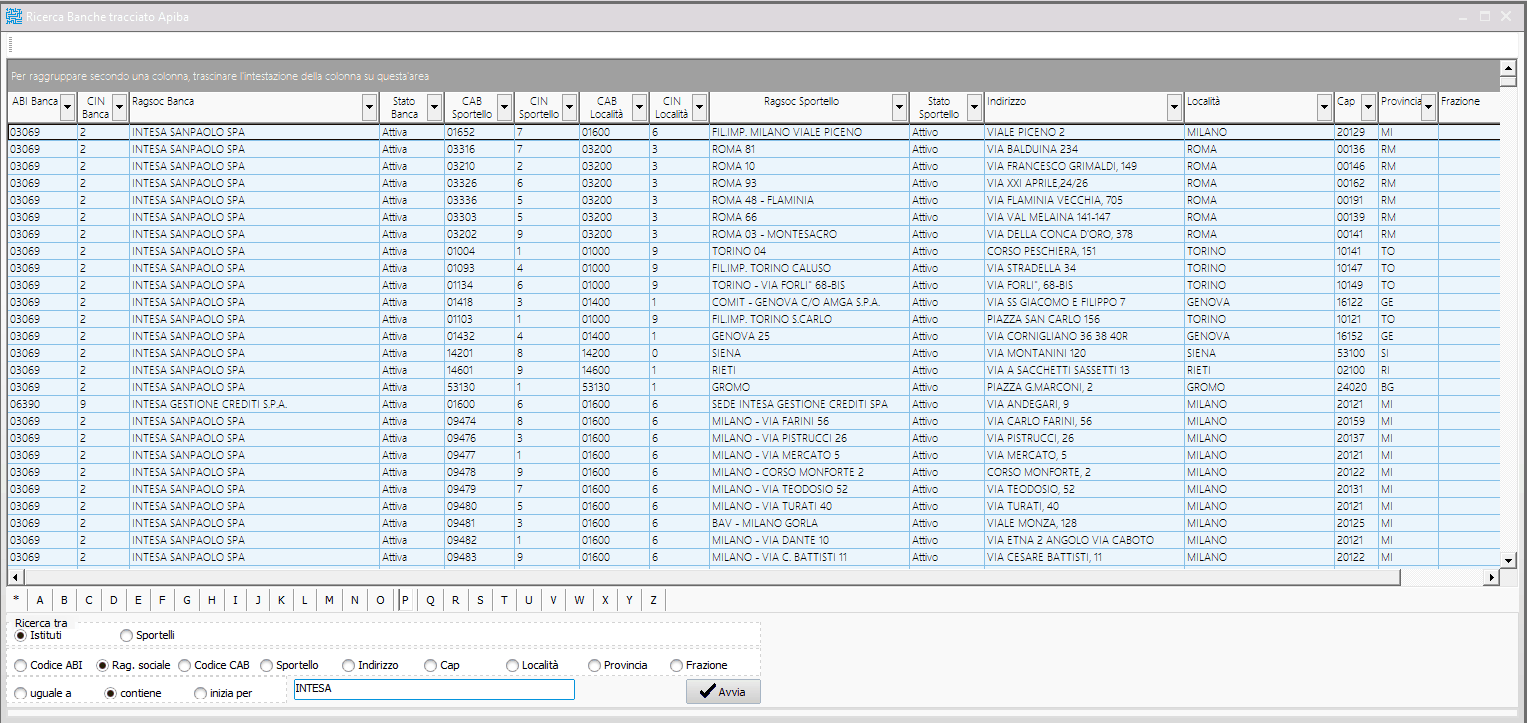Click cell GENOVA 25

[x=809, y=336]
